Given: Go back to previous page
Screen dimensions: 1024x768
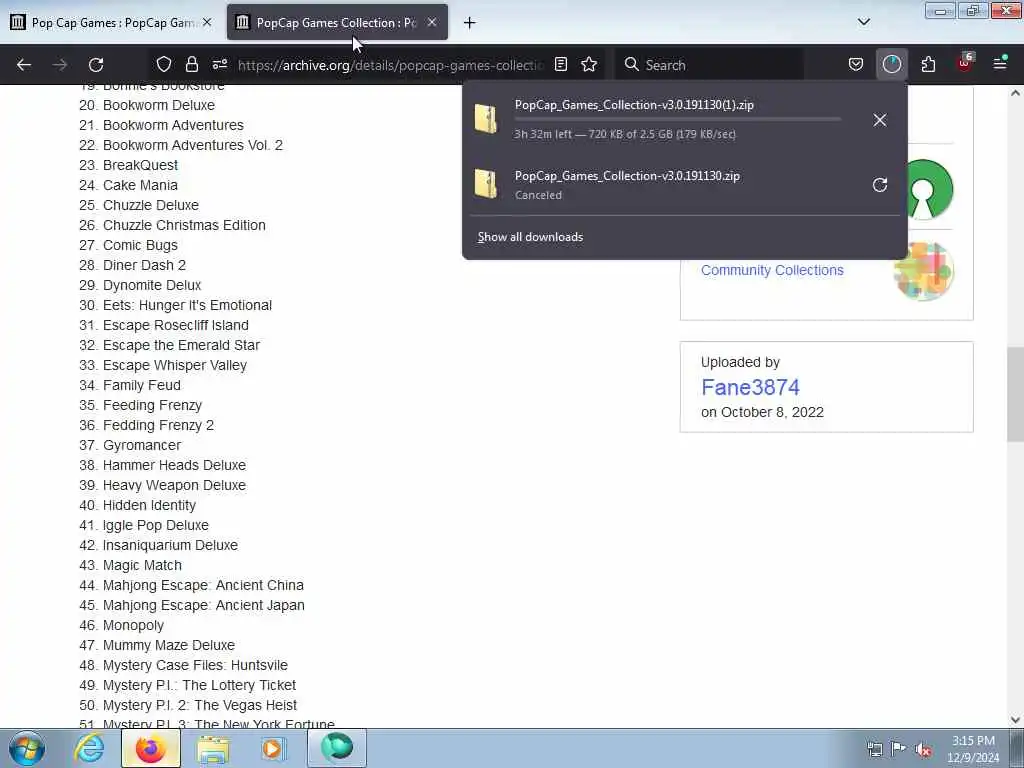Looking at the screenshot, I should [x=24, y=65].
